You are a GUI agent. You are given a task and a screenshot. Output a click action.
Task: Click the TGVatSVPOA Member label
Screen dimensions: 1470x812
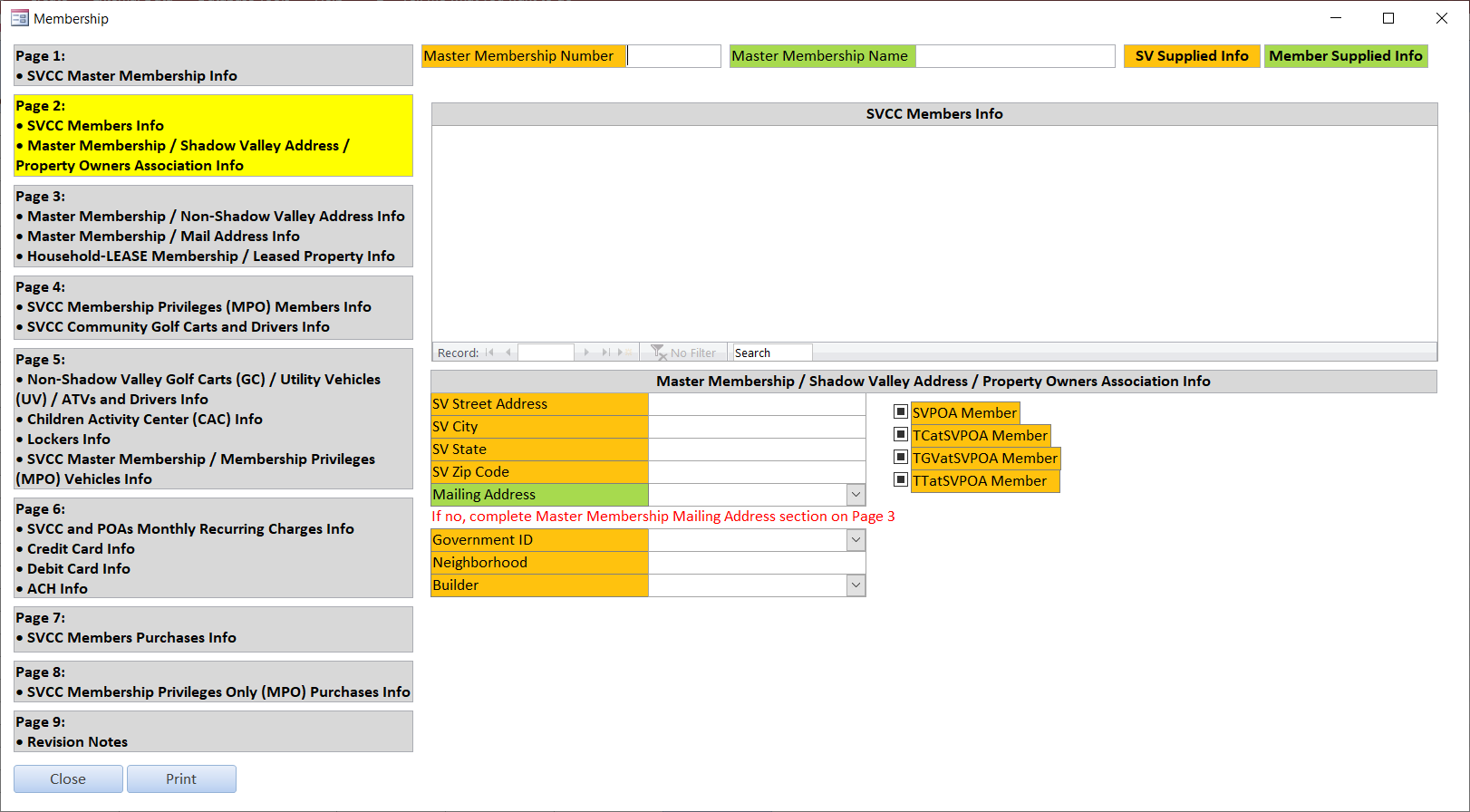(x=985, y=459)
